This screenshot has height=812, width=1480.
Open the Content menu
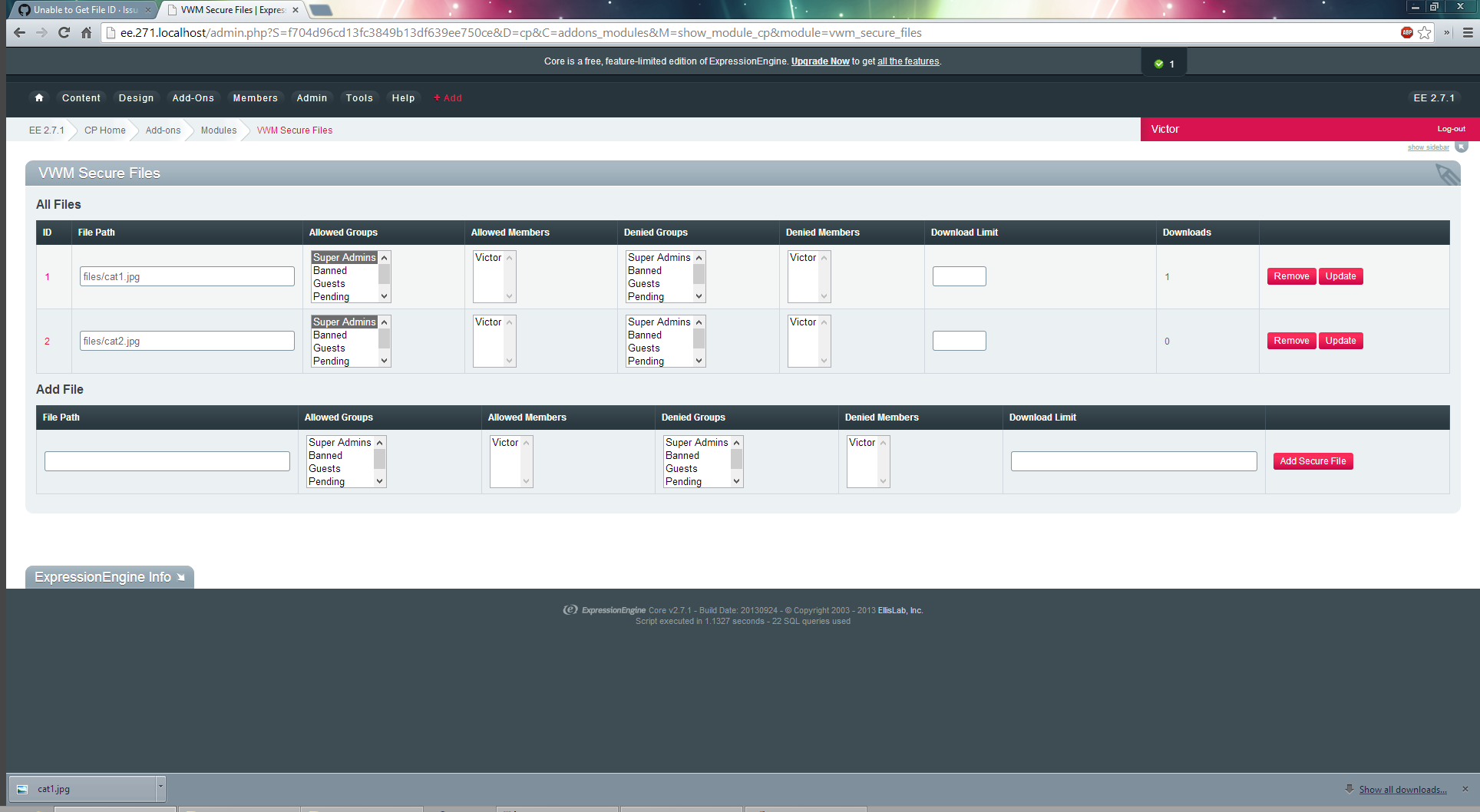[81, 97]
